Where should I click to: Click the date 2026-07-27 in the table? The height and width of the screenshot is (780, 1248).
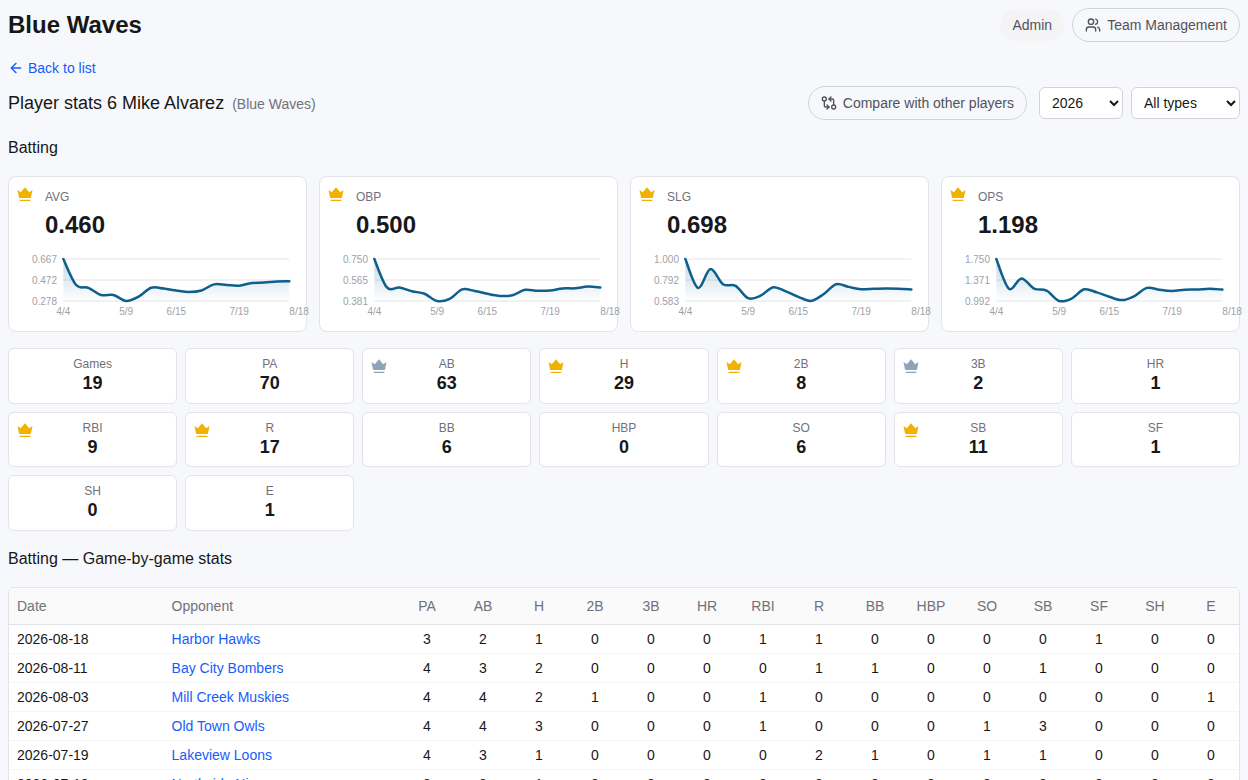53,726
